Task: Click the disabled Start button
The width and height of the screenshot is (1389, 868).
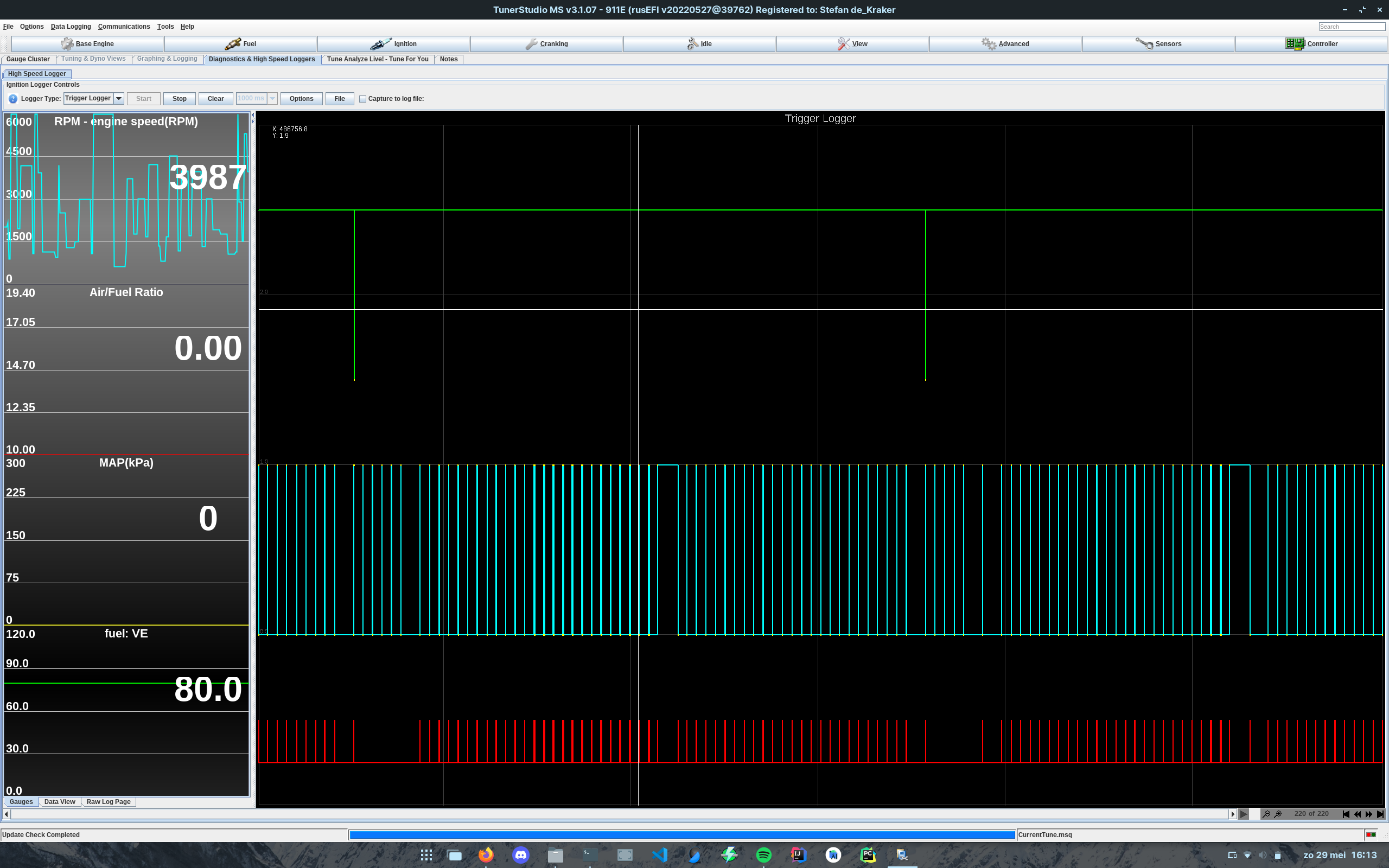Action: pos(143,99)
